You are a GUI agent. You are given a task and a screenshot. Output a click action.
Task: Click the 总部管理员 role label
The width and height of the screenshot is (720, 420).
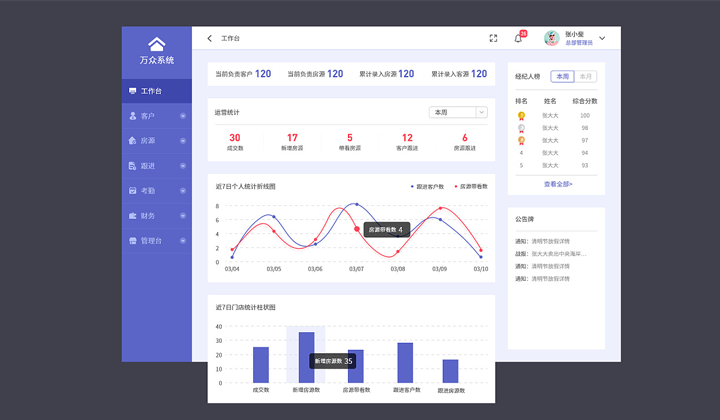[579, 43]
